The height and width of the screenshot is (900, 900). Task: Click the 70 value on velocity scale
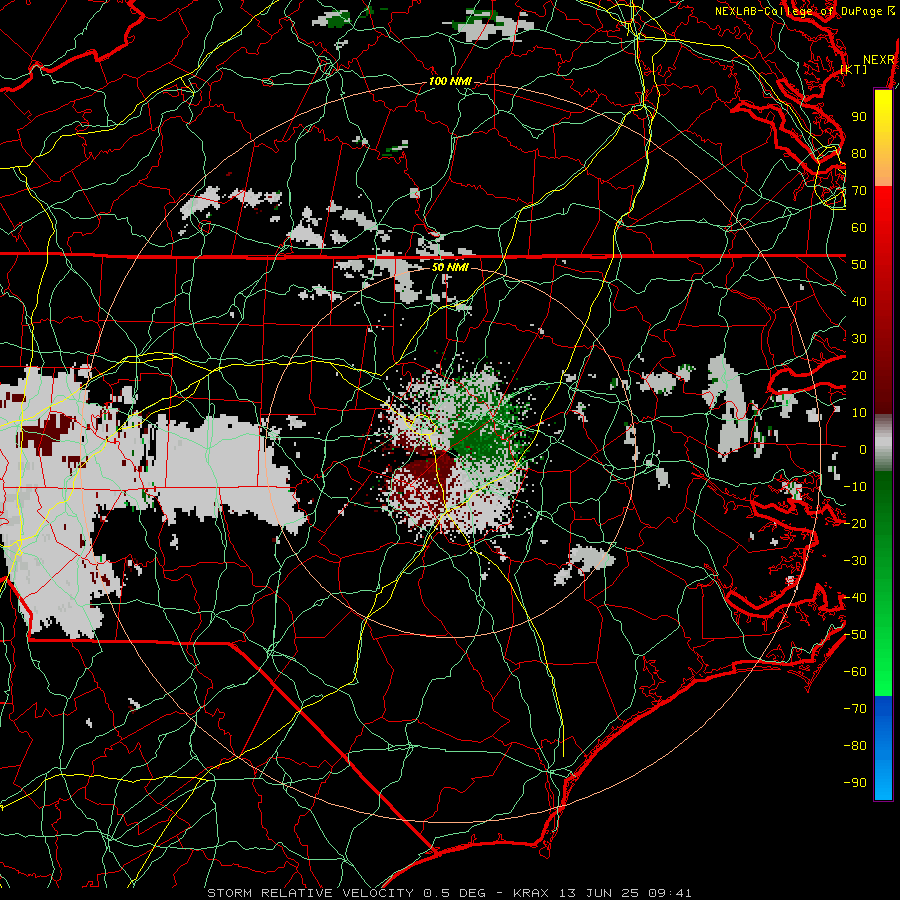point(859,191)
